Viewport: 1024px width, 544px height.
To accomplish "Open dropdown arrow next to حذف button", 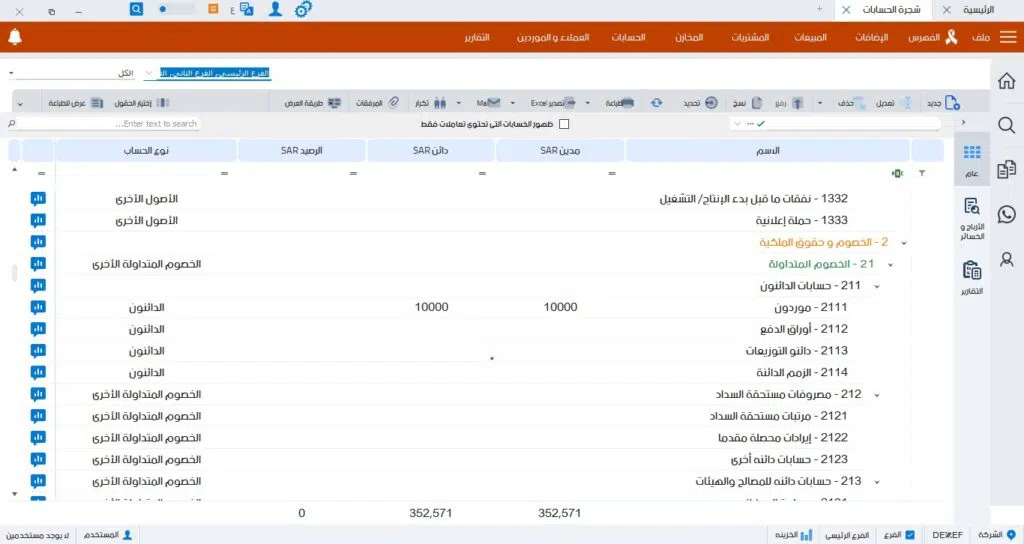I will [x=820, y=103].
